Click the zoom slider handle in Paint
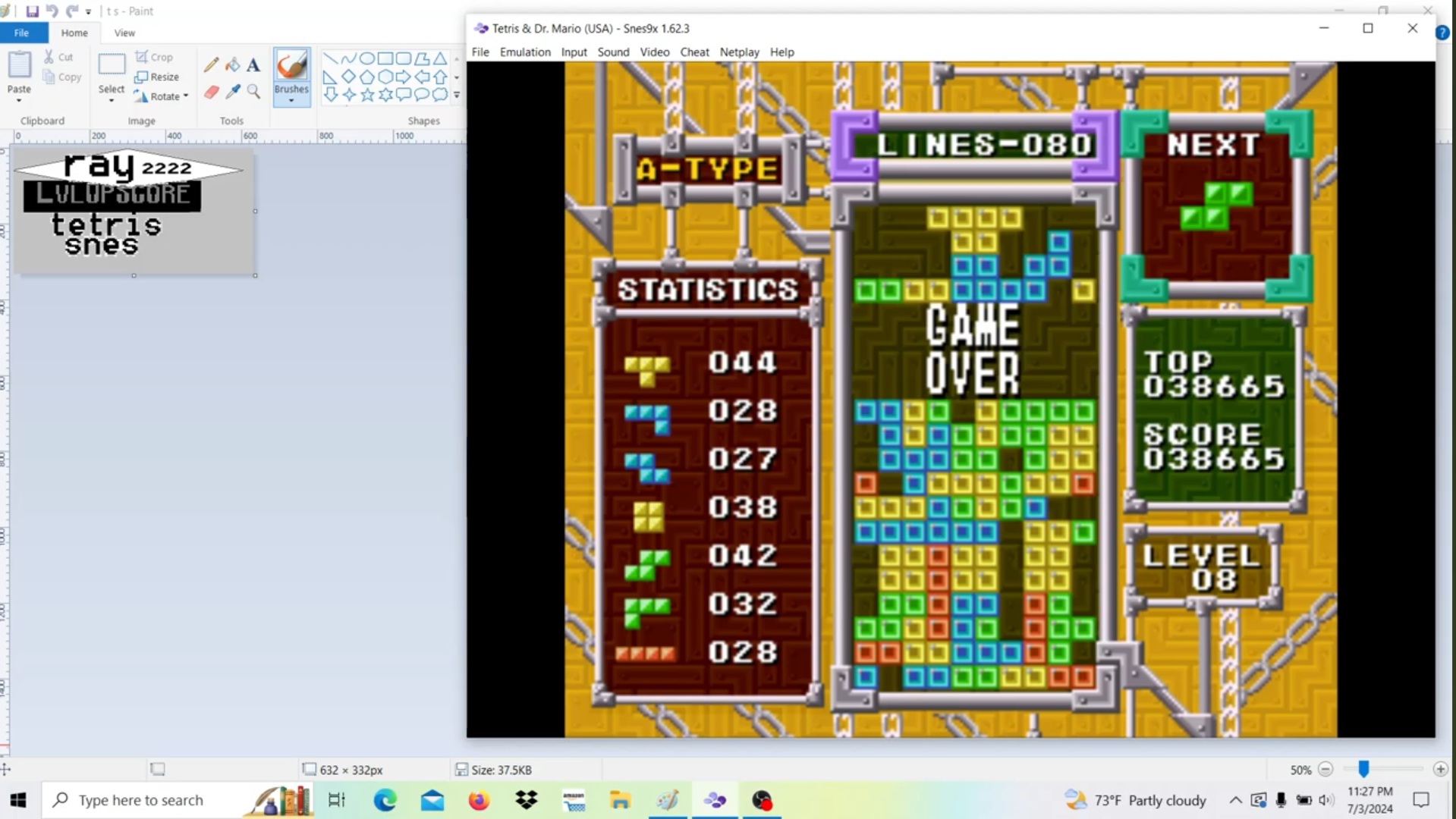 [1363, 769]
